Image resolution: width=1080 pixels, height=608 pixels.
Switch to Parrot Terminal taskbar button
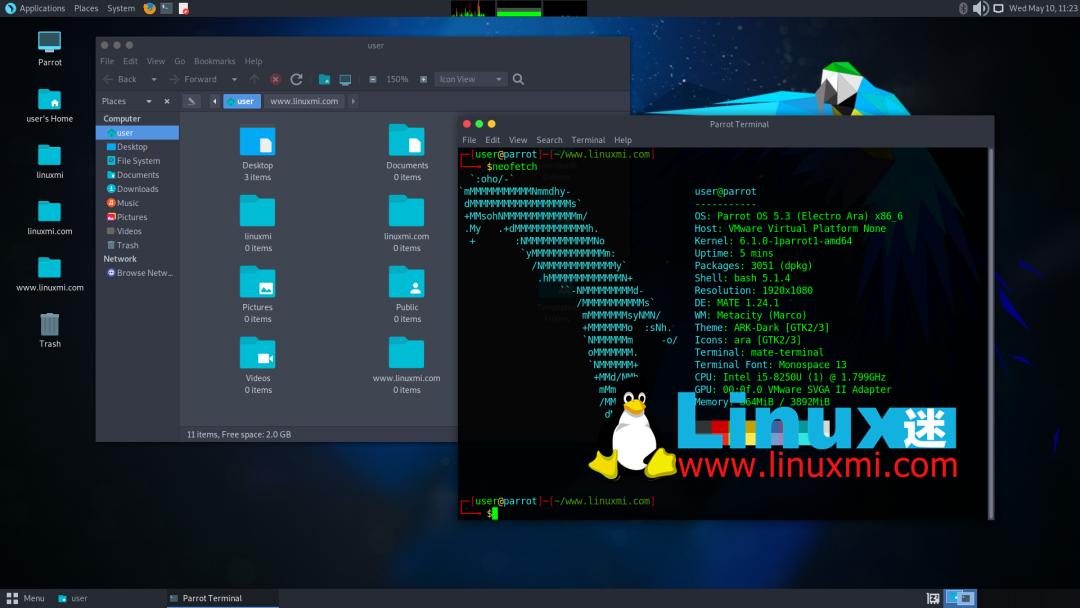222,598
